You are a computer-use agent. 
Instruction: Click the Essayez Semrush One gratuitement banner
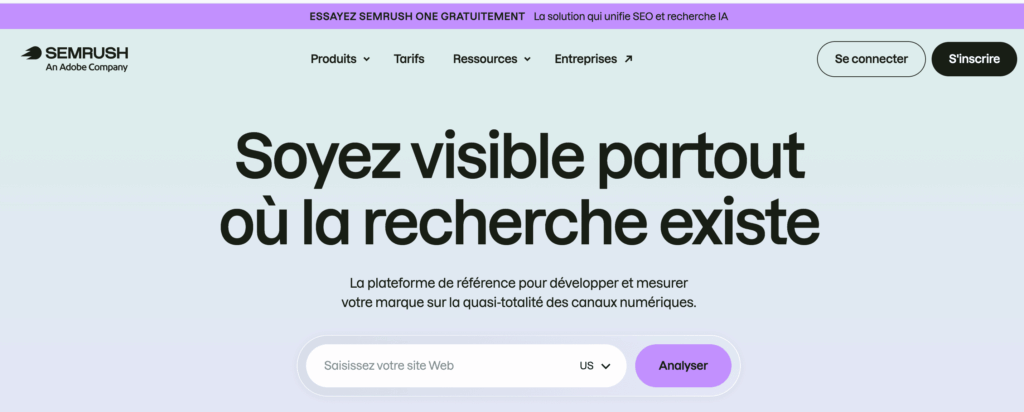512,16
